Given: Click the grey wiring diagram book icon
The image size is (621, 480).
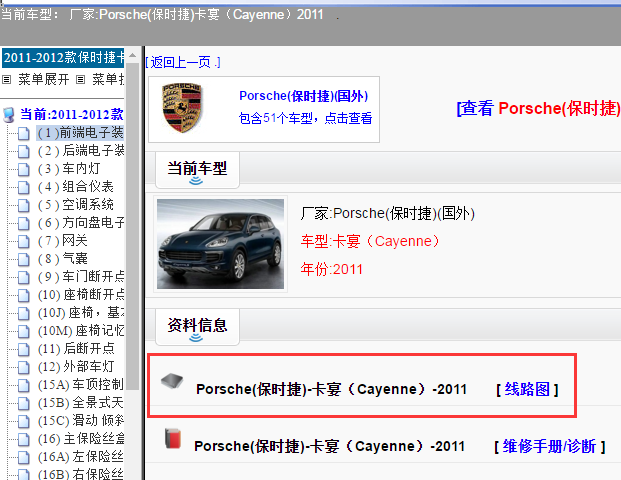Looking at the screenshot, I should coord(172,381).
